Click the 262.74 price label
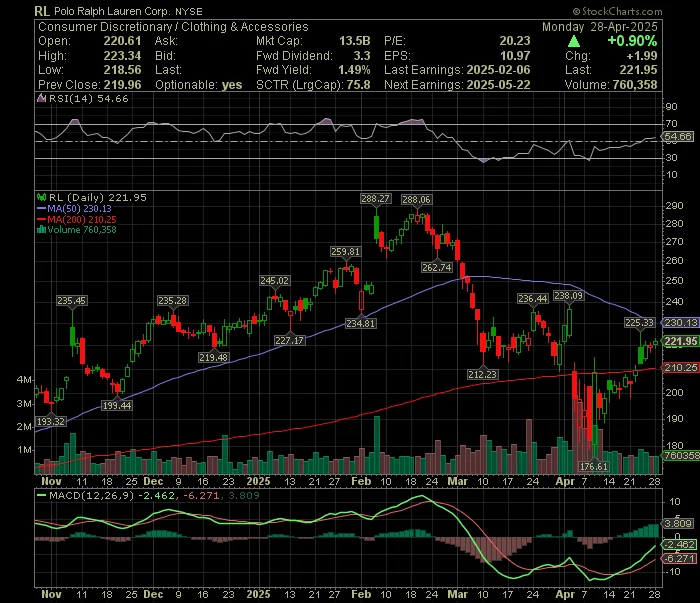 point(437,267)
